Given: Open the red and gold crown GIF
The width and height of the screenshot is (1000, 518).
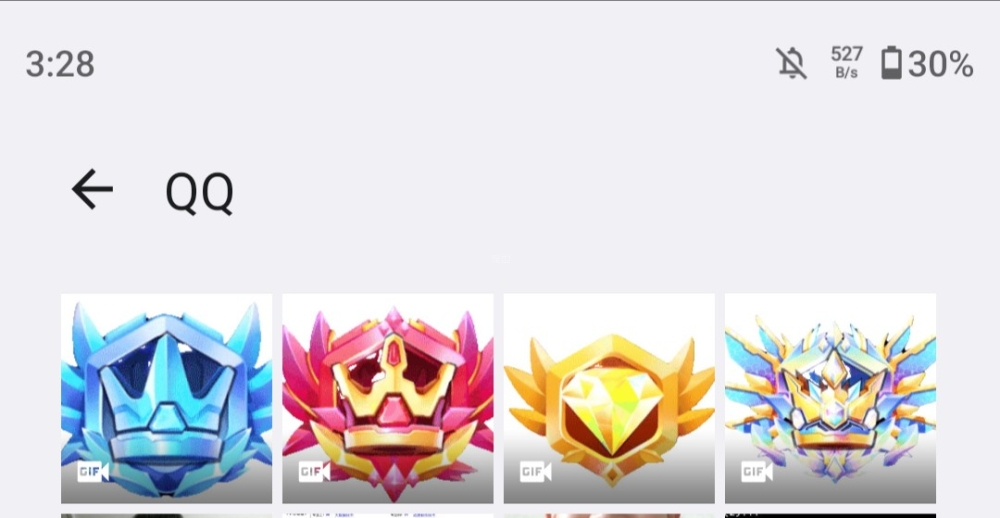Looking at the screenshot, I should (x=388, y=399).
